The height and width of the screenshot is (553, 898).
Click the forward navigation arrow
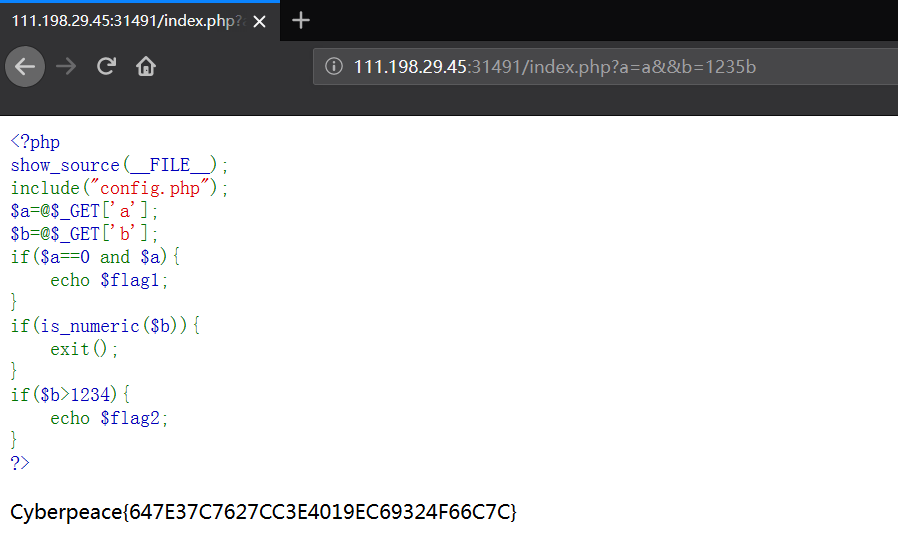pos(66,67)
